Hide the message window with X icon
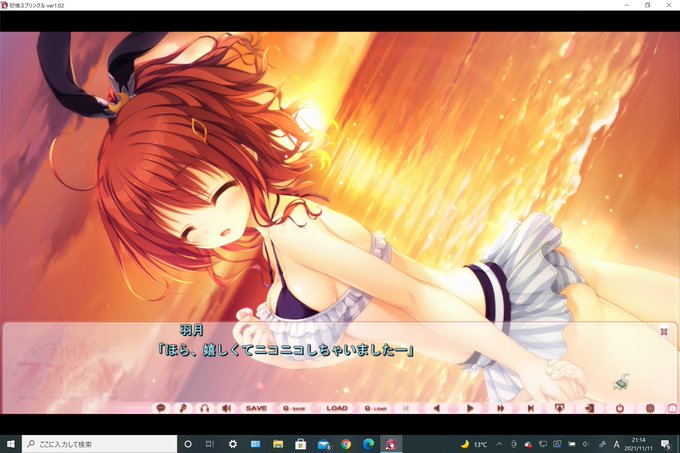 pos(664,332)
